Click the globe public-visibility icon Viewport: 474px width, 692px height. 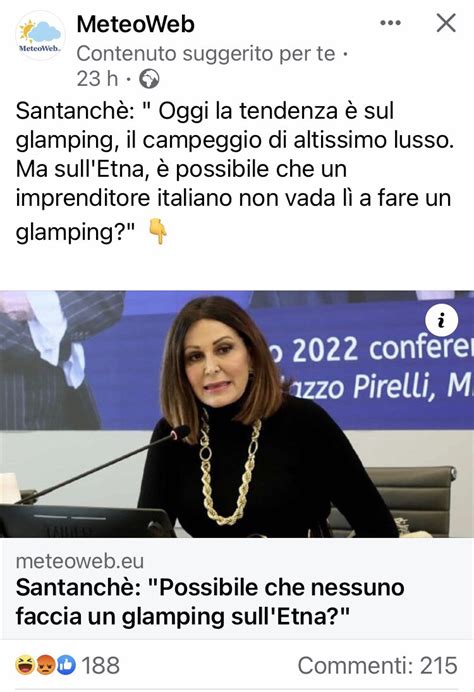pos(149,79)
